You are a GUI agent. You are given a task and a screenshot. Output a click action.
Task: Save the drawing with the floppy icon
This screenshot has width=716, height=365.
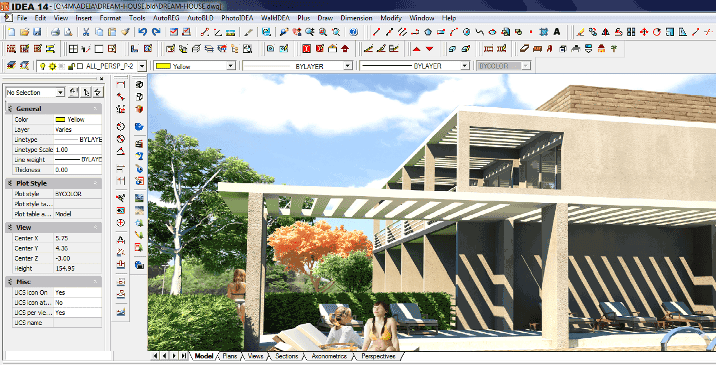[x=37, y=32]
